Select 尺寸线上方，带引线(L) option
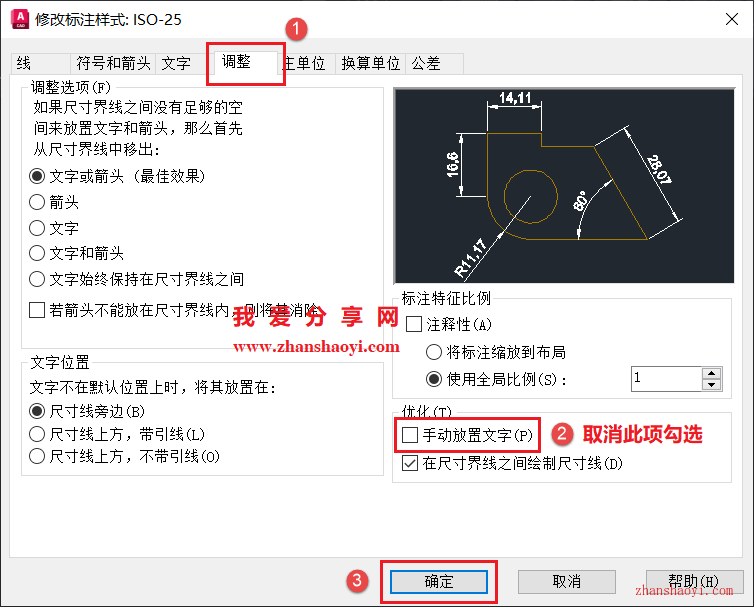 tap(117, 434)
